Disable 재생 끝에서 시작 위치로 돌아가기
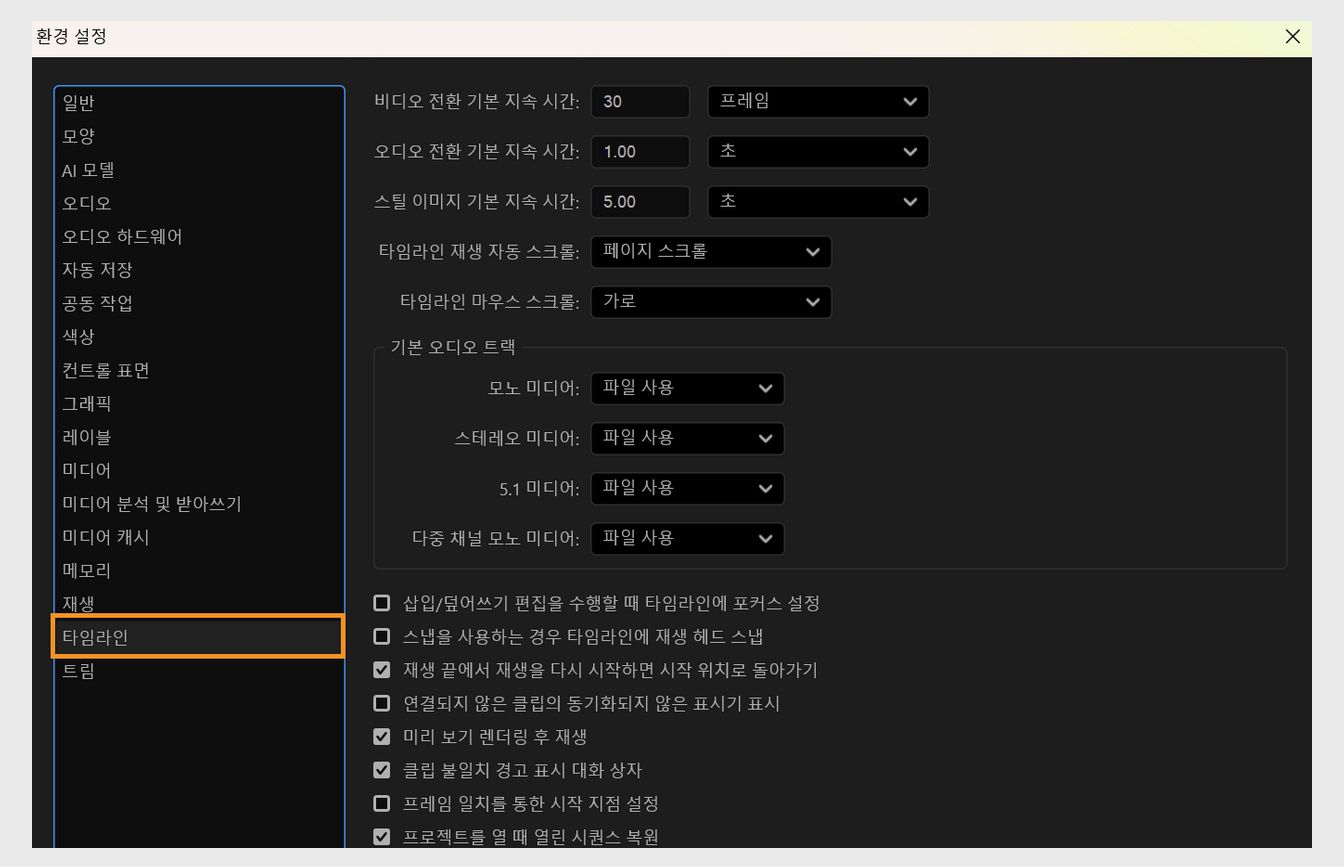This screenshot has height=867, width=1344. click(x=381, y=670)
